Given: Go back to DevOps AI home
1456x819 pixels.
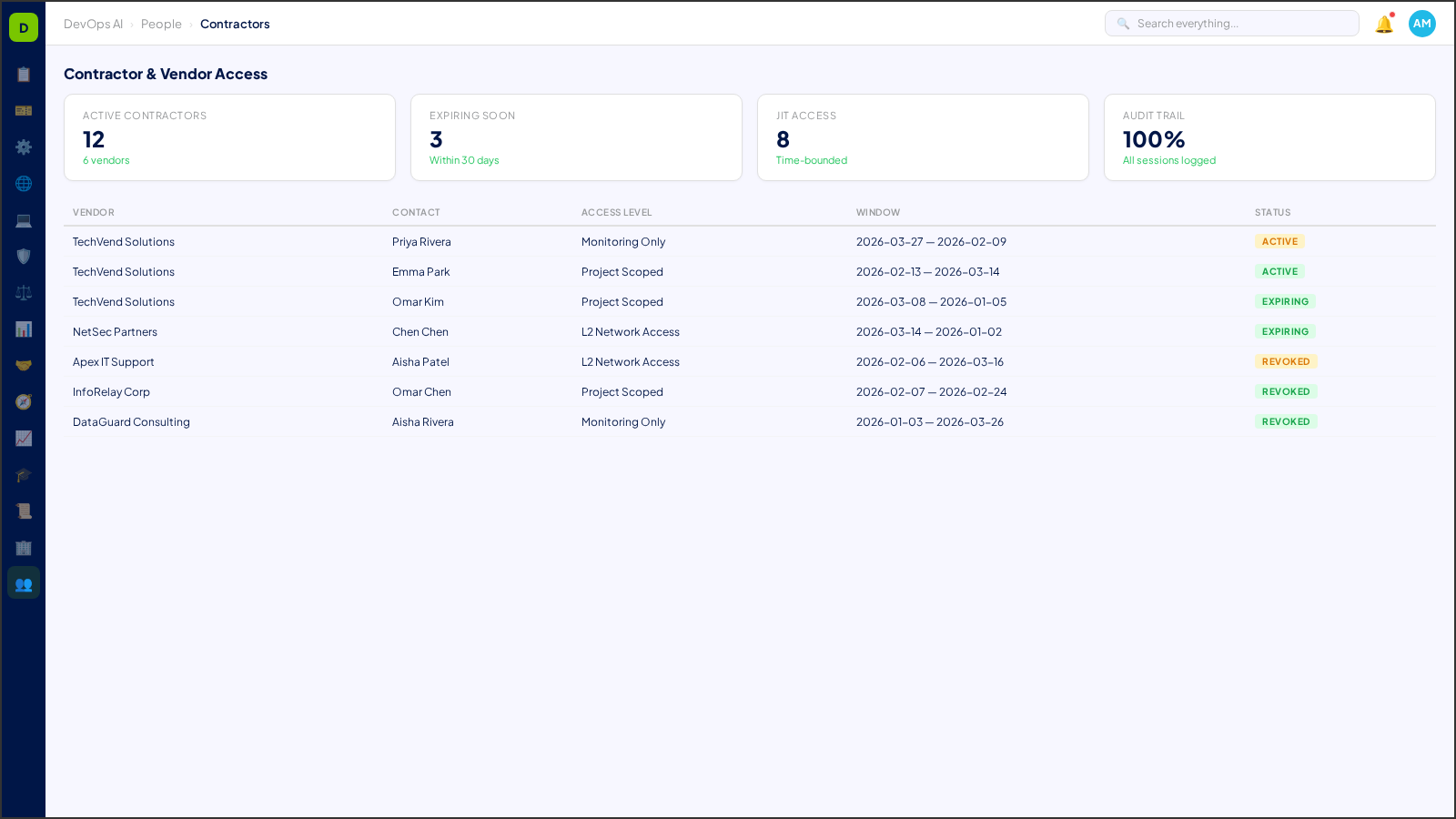Looking at the screenshot, I should tap(93, 24).
